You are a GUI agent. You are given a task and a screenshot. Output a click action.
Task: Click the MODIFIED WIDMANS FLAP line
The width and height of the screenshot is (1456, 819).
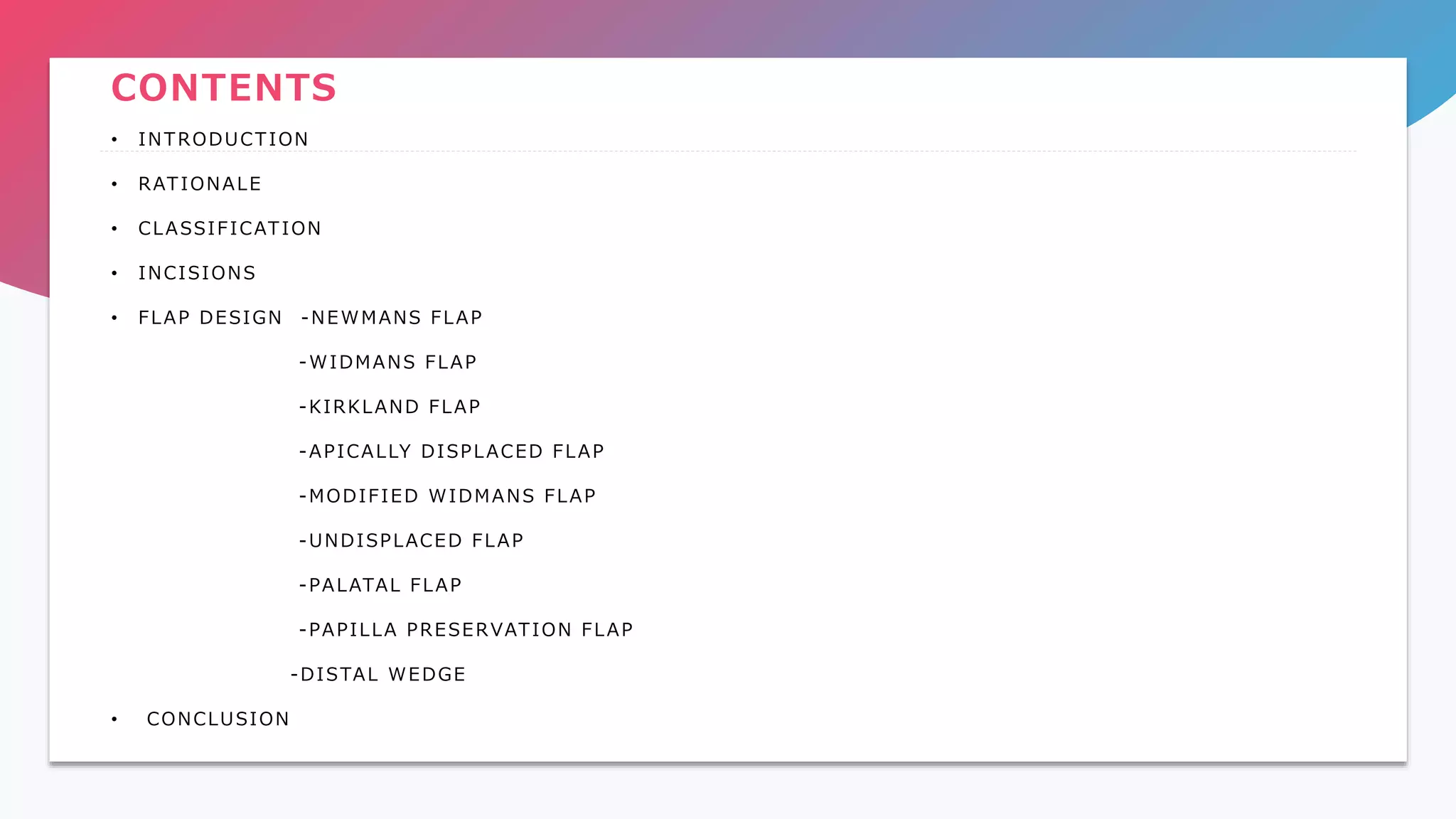tap(447, 496)
